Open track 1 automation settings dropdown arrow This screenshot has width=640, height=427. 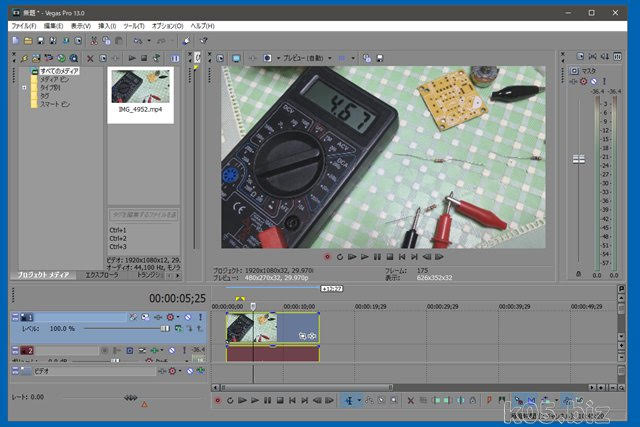[178, 317]
